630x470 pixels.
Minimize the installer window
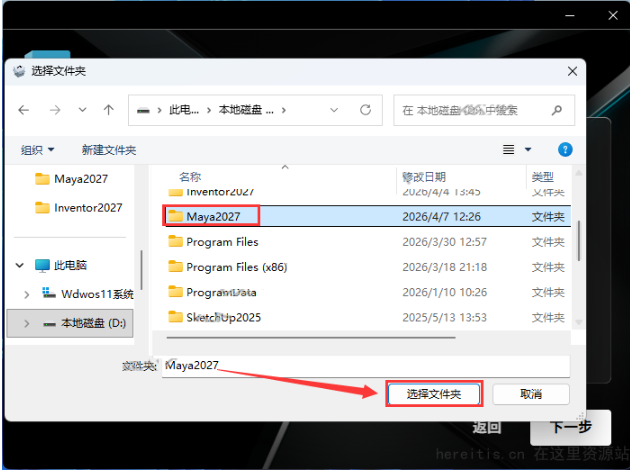[569, 16]
